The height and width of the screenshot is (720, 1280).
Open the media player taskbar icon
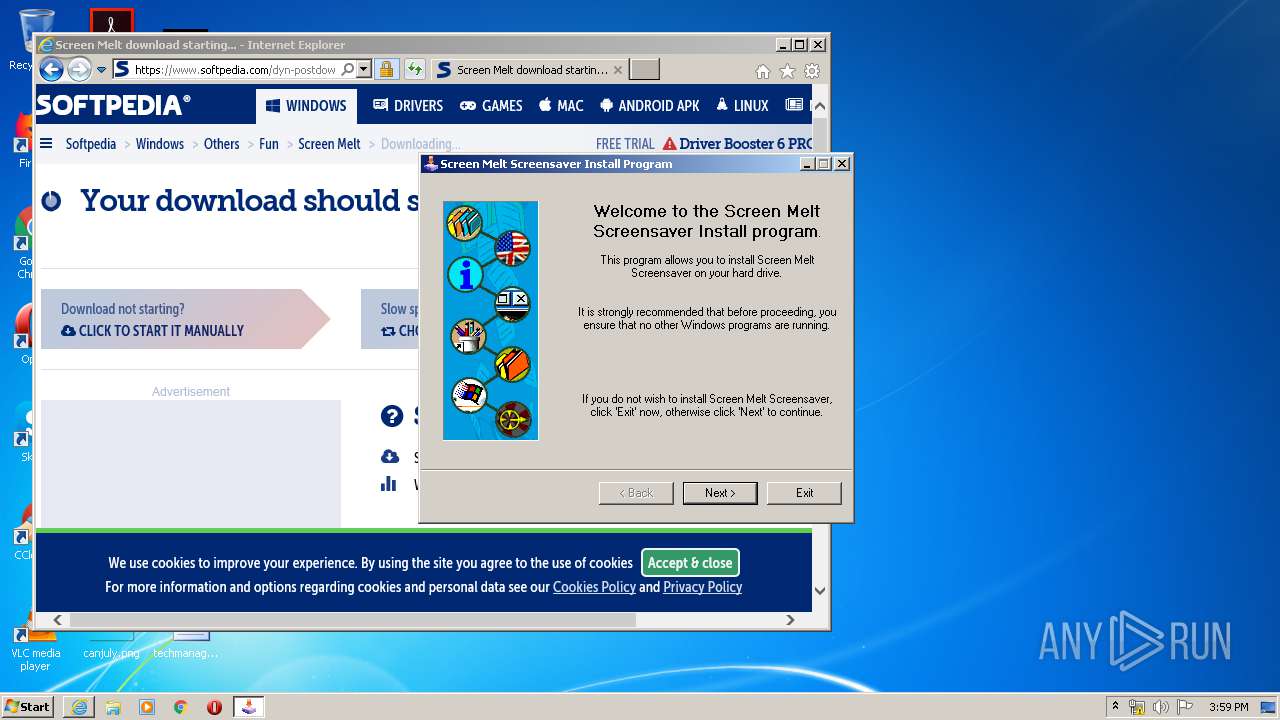point(147,707)
